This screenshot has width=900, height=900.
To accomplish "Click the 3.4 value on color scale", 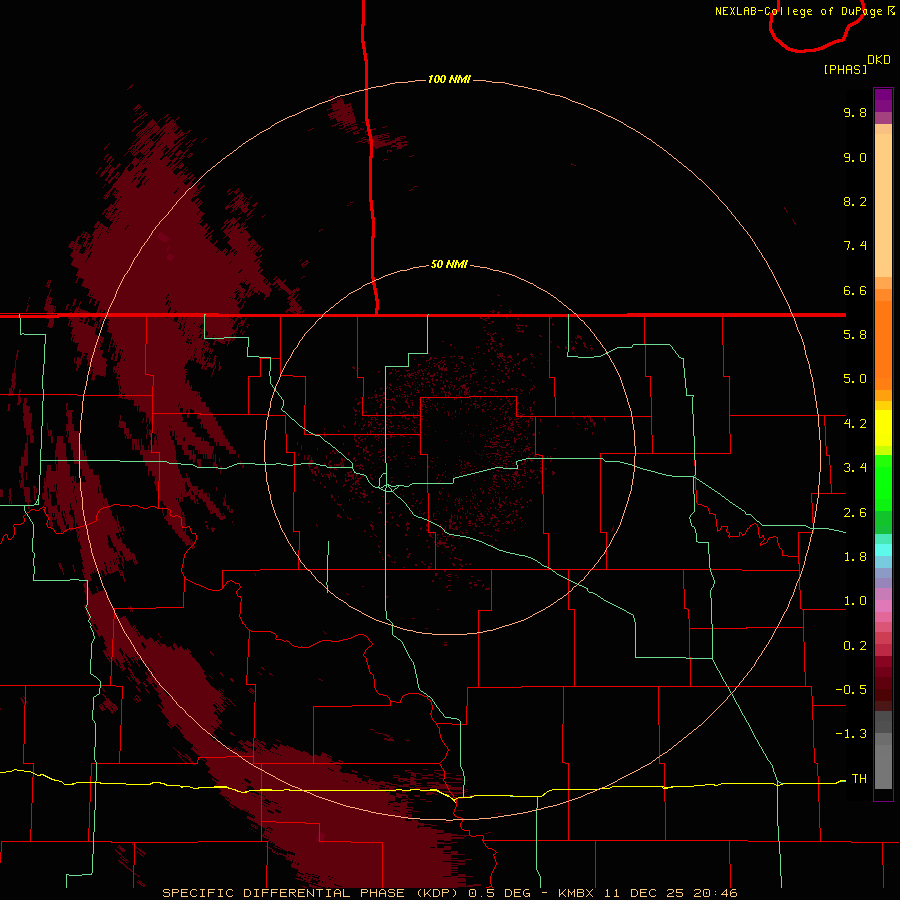I will tap(855, 468).
